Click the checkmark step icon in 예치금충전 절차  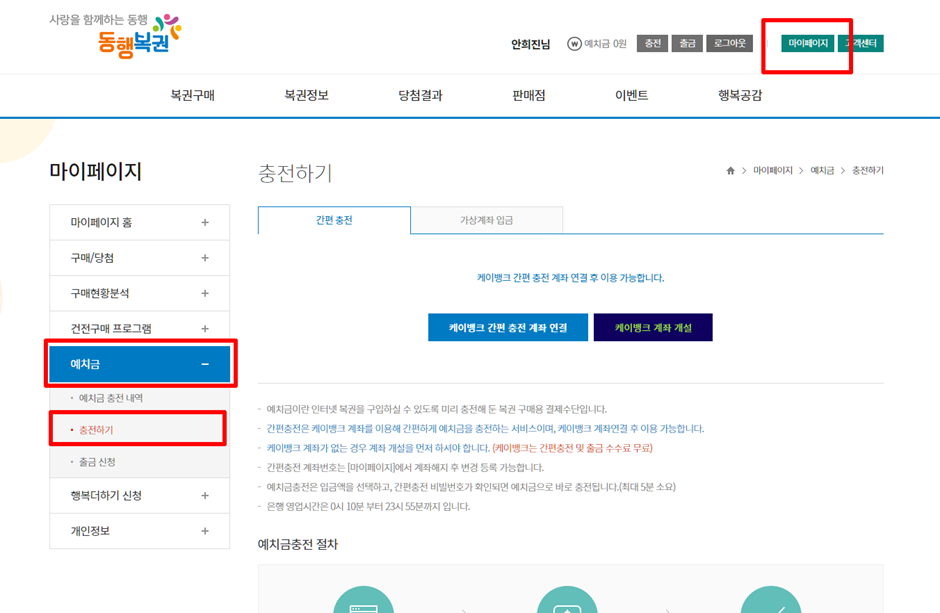pyautogui.click(x=771, y=599)
